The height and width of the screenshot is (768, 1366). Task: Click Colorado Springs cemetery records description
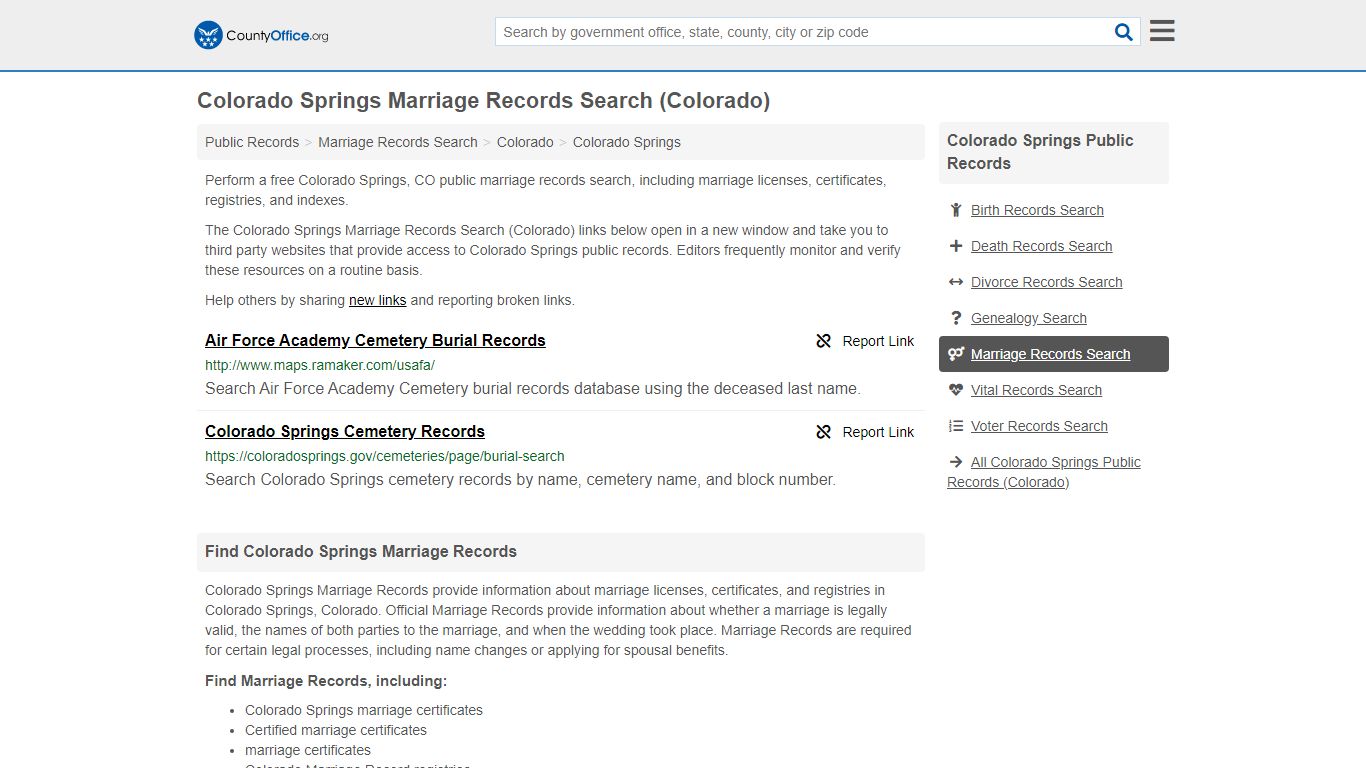(520, 479)
